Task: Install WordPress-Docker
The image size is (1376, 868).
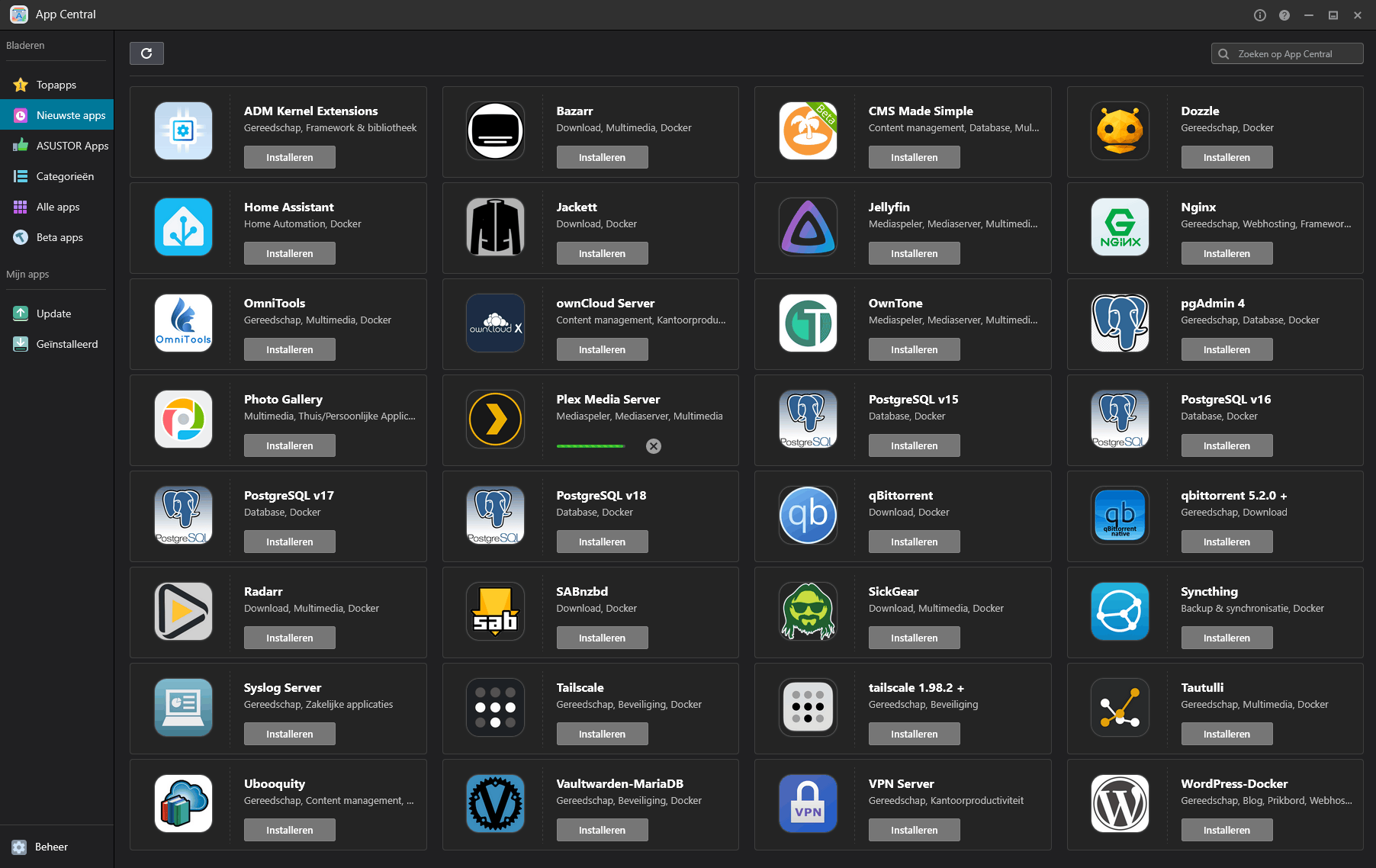Action: tap(1227, 830)
